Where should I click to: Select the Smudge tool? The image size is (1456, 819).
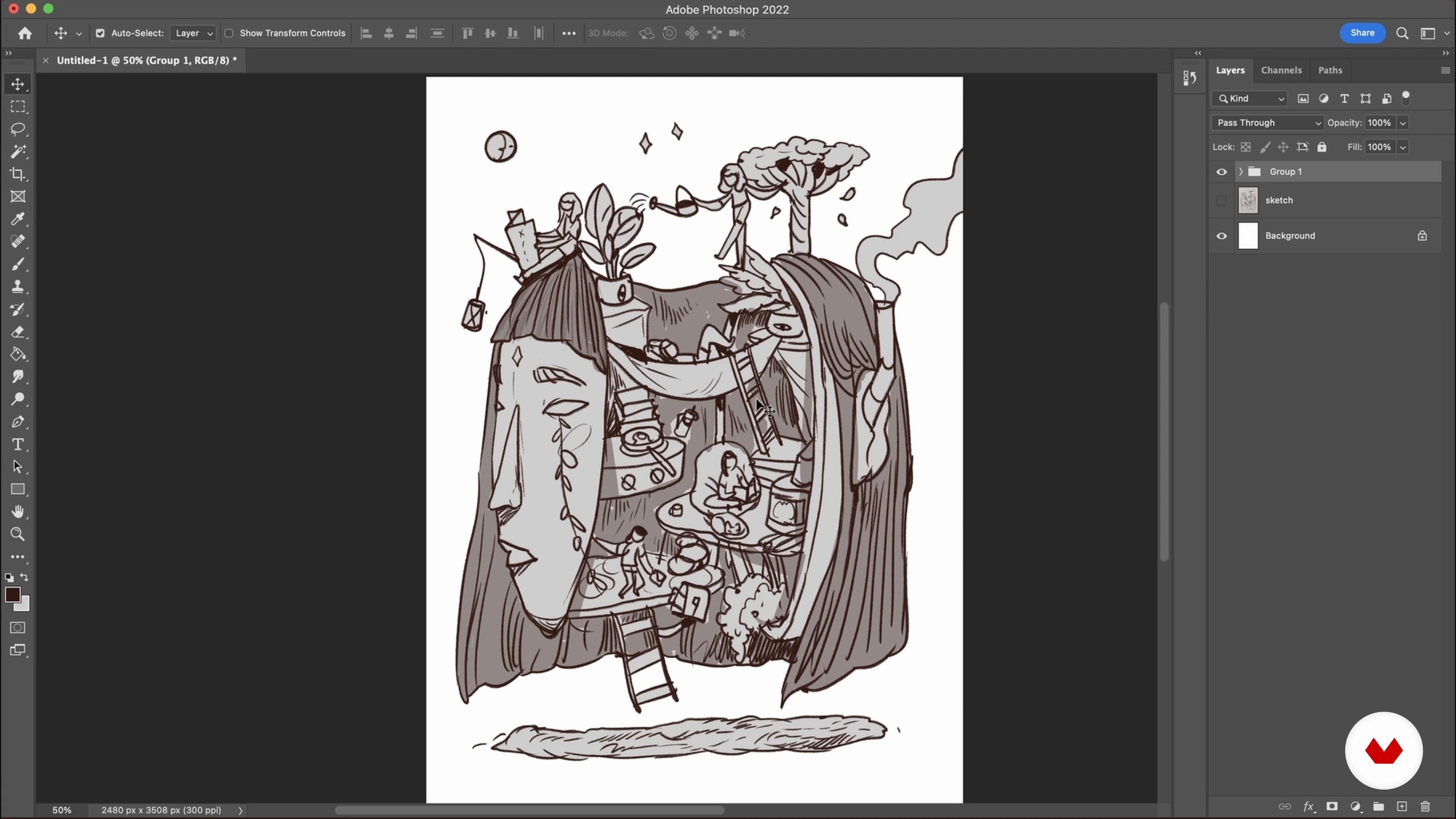click(x=17, y=377)
